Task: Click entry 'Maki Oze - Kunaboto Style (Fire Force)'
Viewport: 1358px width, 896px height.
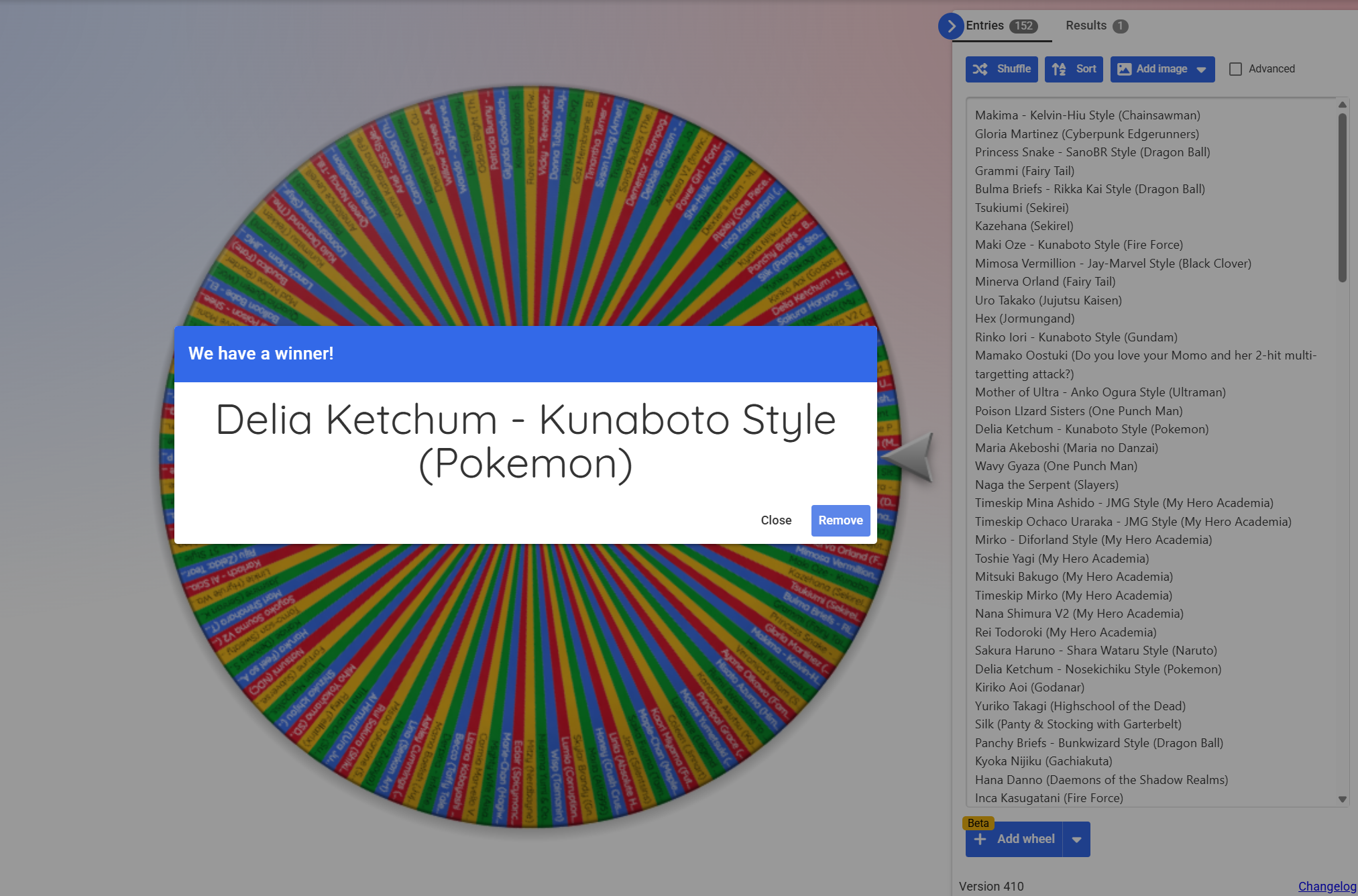Action: click(1079, 245)
